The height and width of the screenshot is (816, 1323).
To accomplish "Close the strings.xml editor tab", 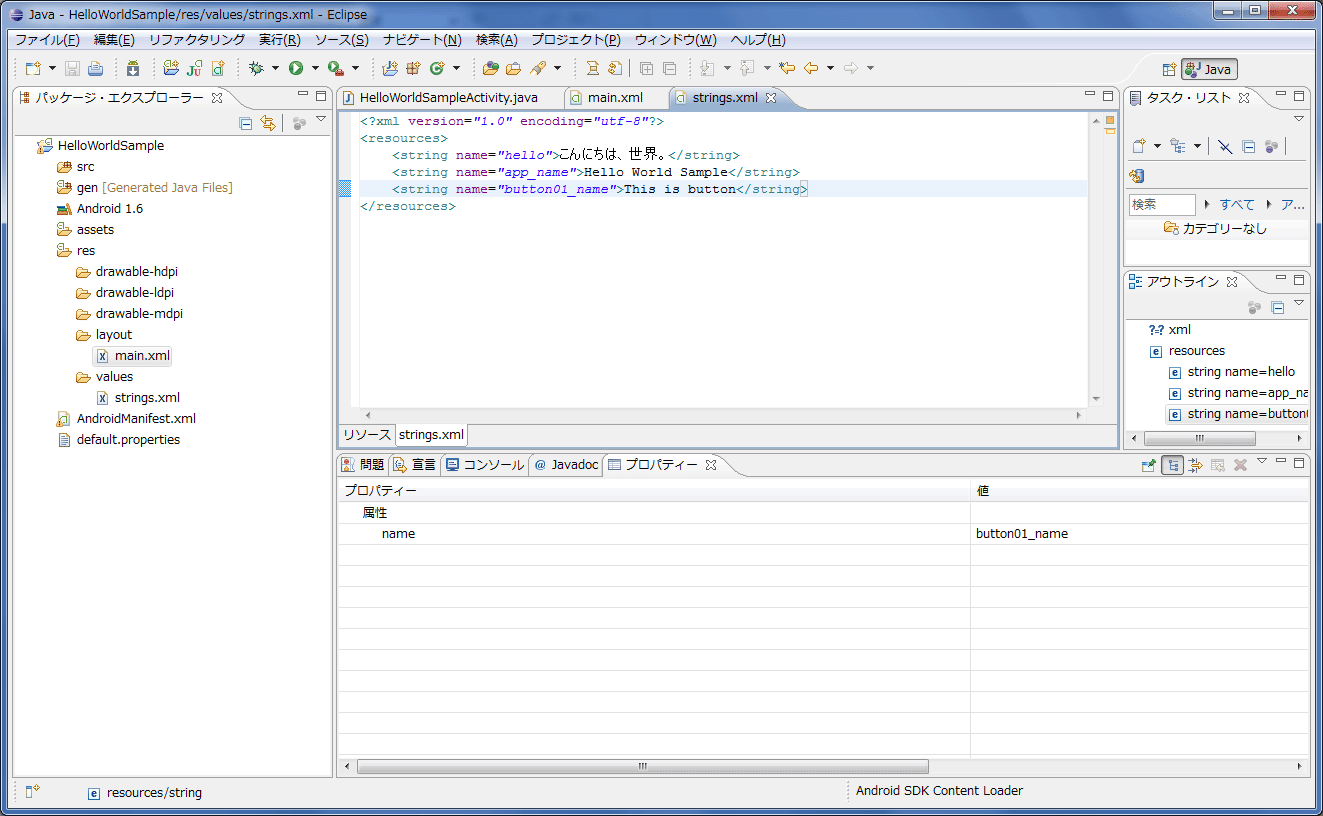I will (x=771, y=98).
